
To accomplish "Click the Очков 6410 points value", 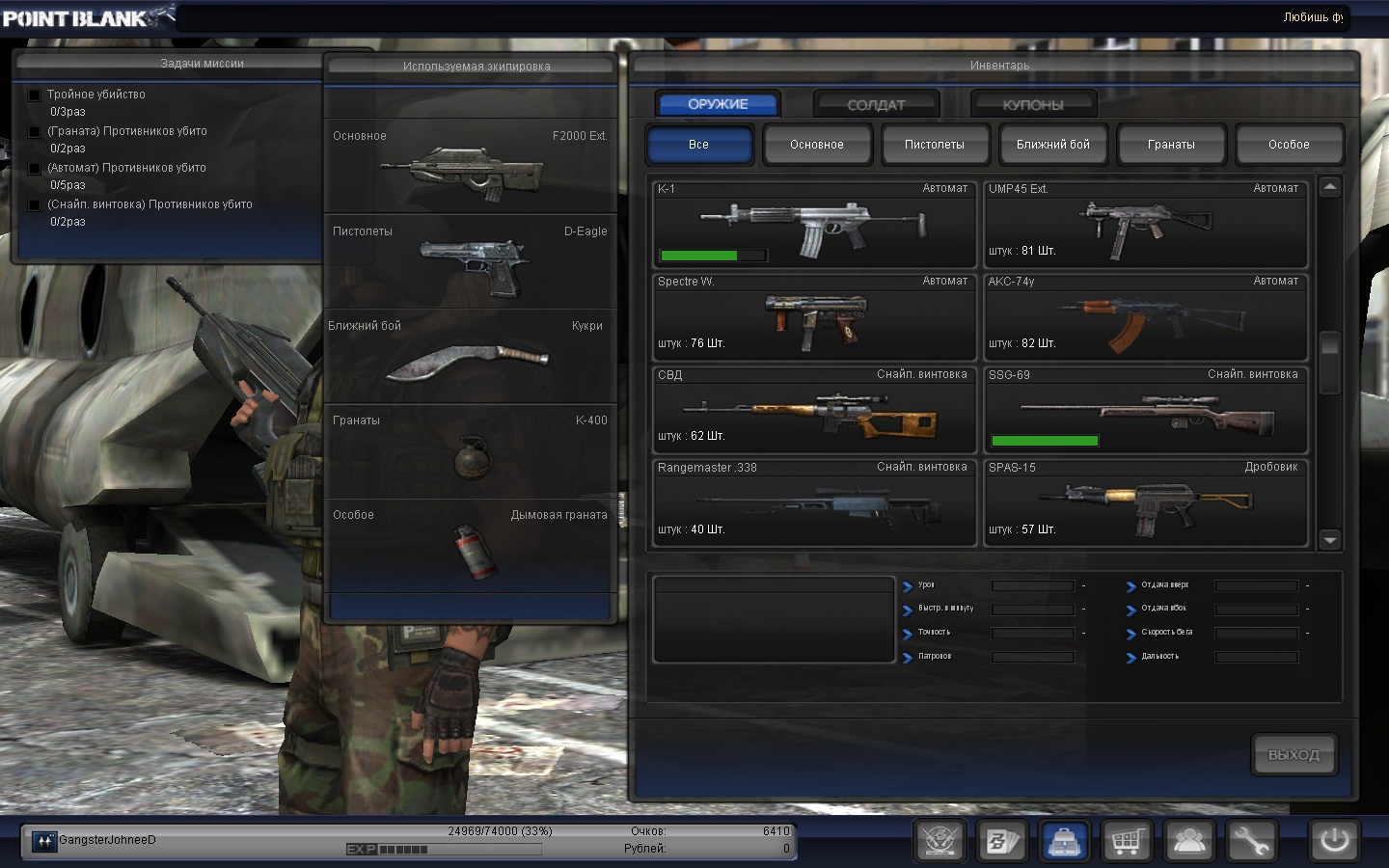I will click(x=776, y=831).
